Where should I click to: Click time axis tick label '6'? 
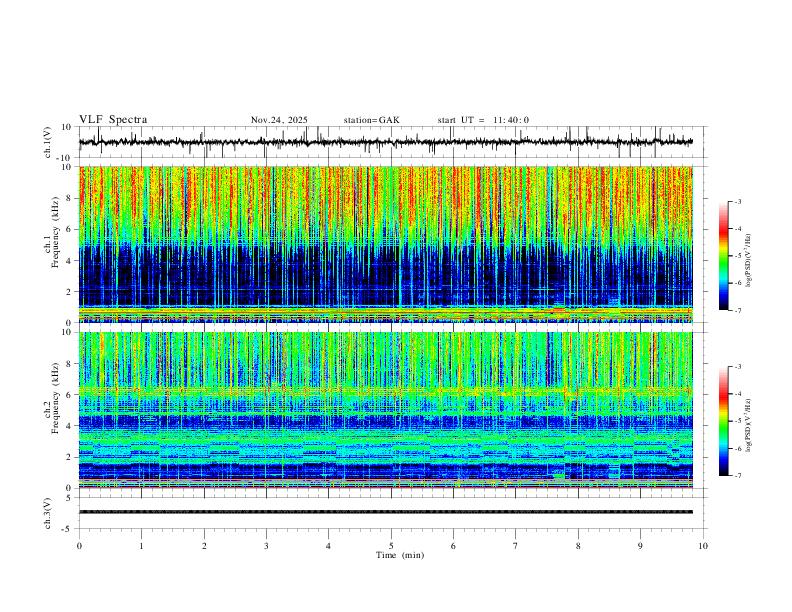[453, 546]
